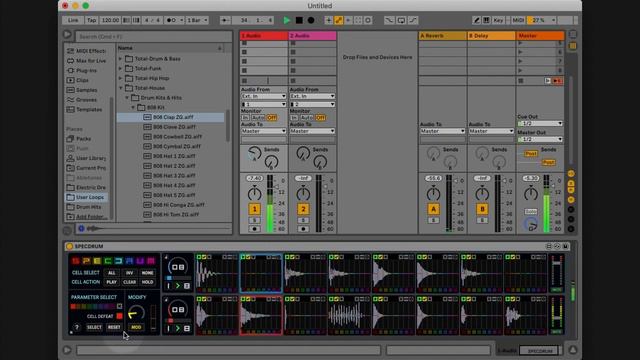Set track 1 Monitor to Auto
This screenshot has width=640, height=360.
point(258,118)
